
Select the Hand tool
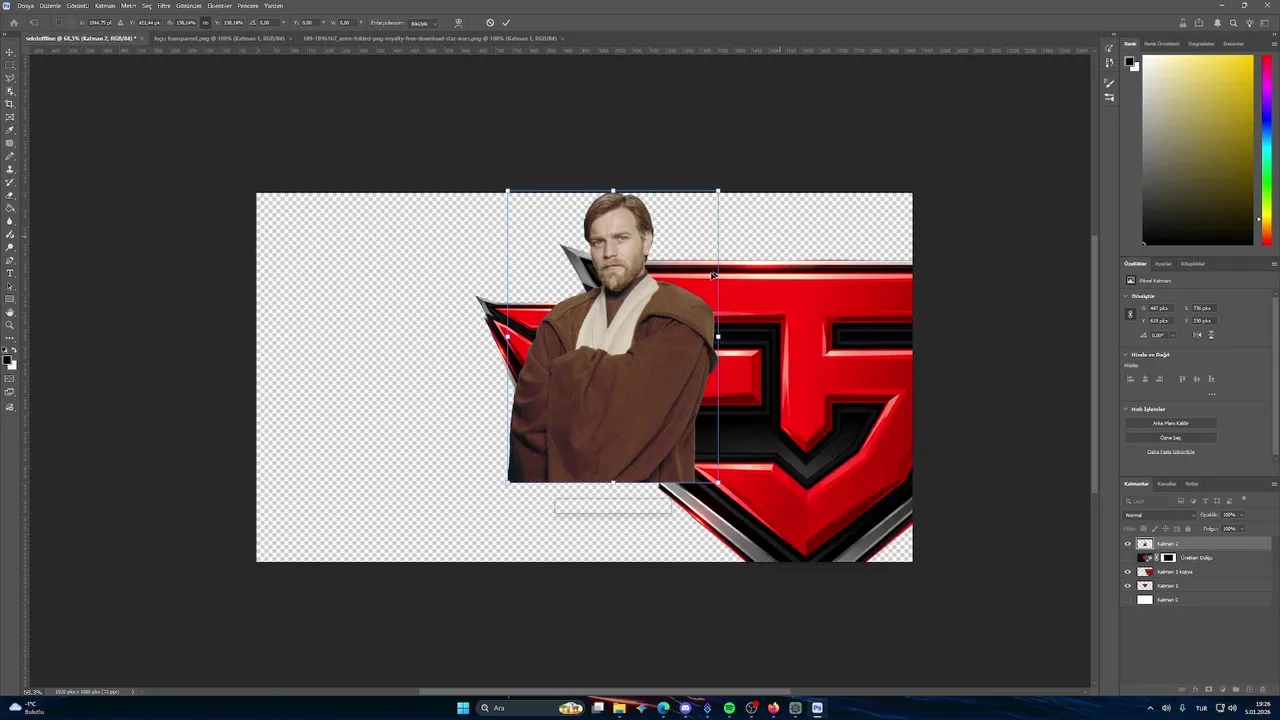[10, 312]
